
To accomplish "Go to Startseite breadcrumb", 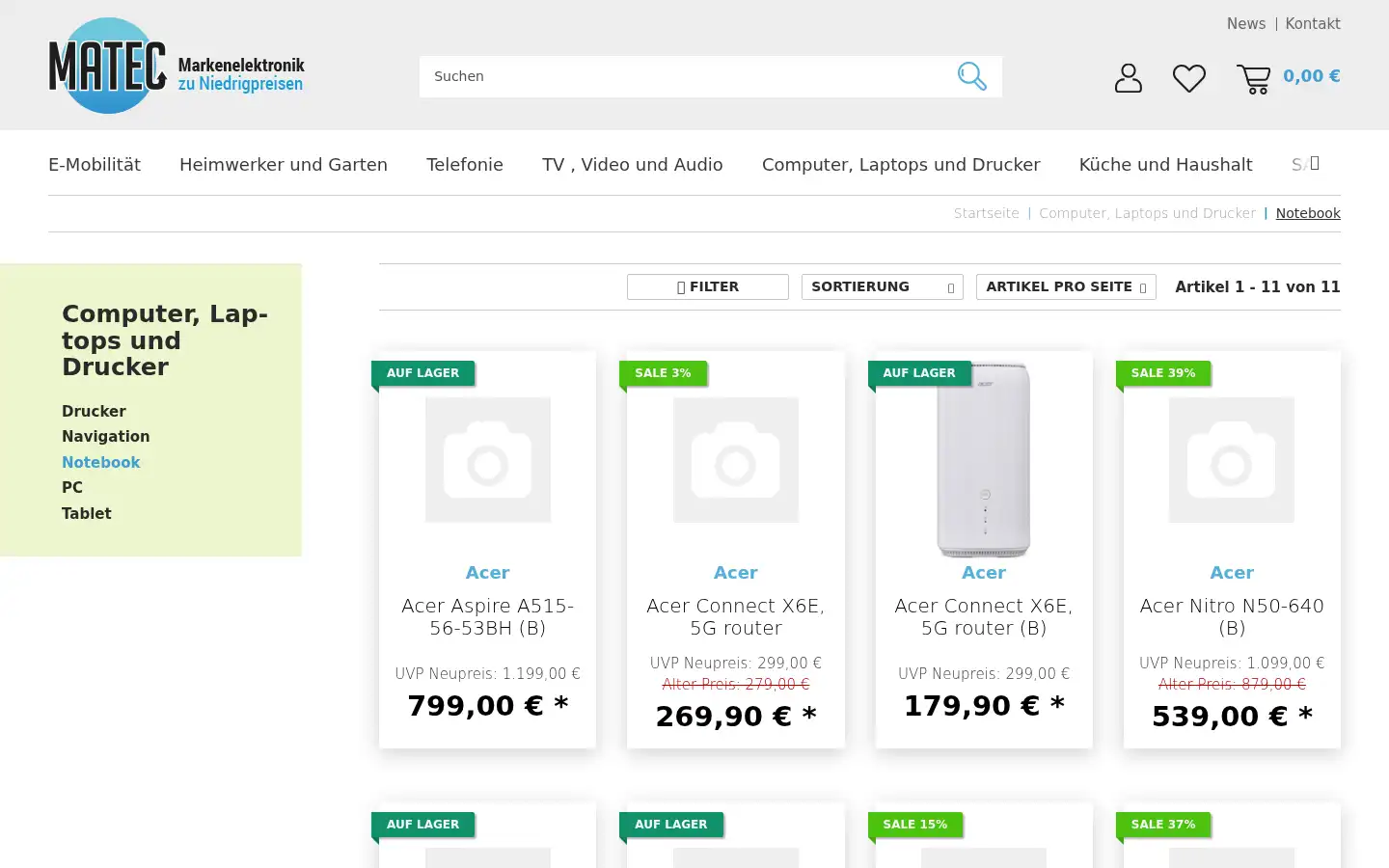I will (x=986, y=213).
